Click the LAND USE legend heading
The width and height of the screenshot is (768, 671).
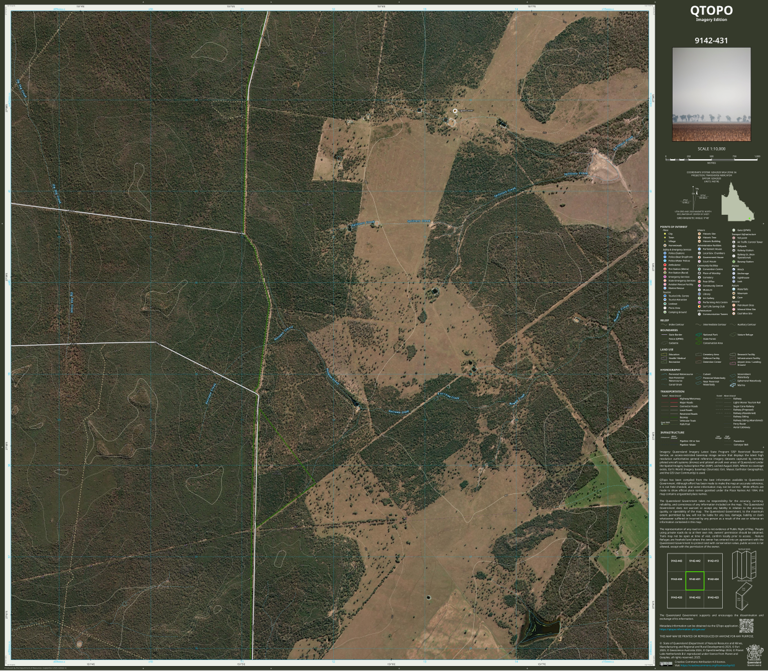(667, 350)
